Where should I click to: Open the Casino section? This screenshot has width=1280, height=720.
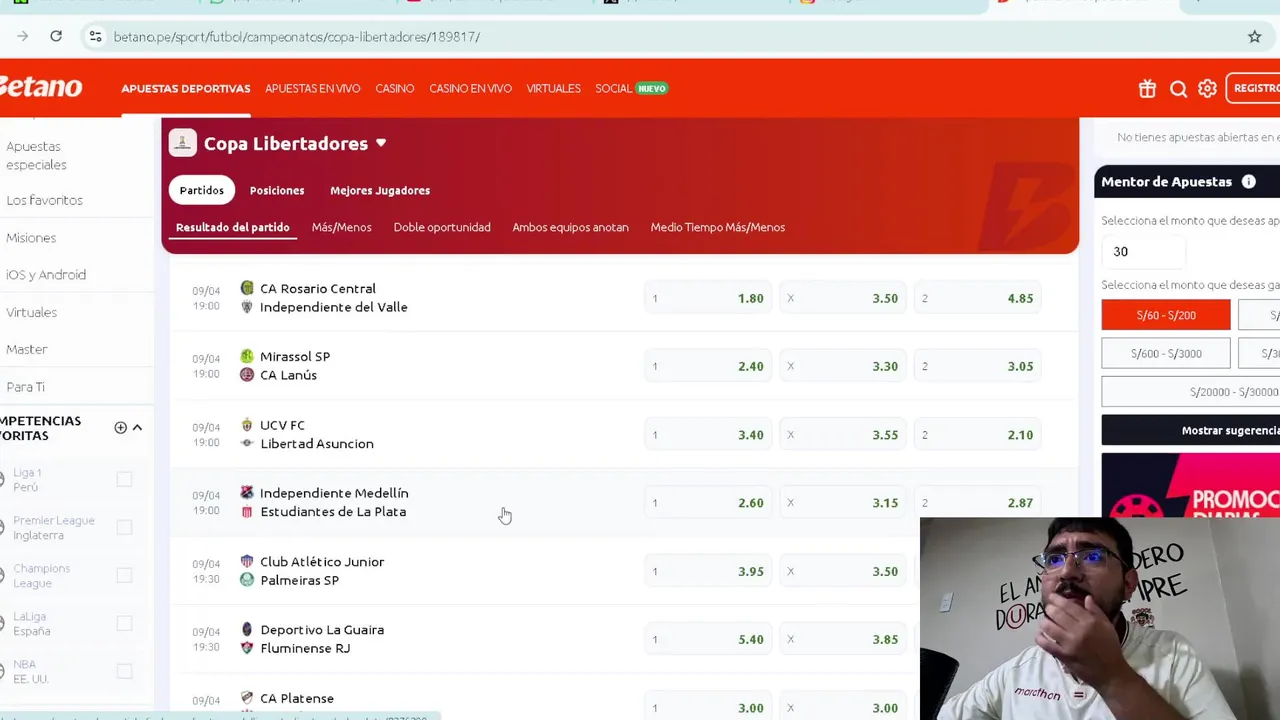click(x=395, y=89)
